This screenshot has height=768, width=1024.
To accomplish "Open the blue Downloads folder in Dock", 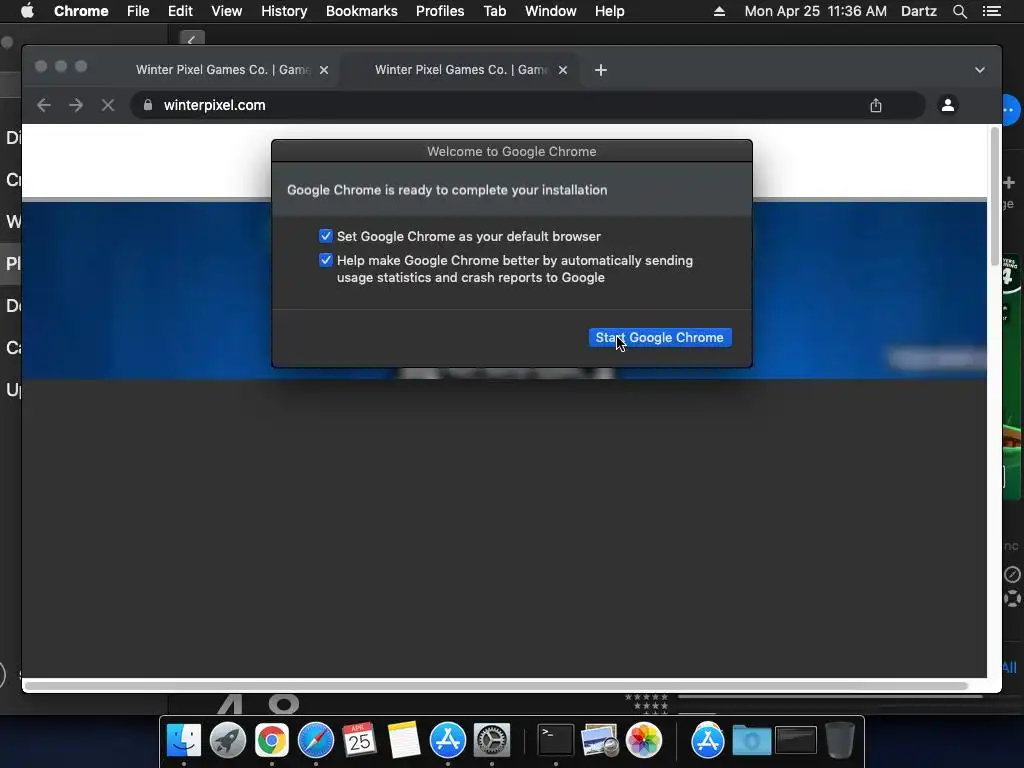I will (x=752, y=741).
